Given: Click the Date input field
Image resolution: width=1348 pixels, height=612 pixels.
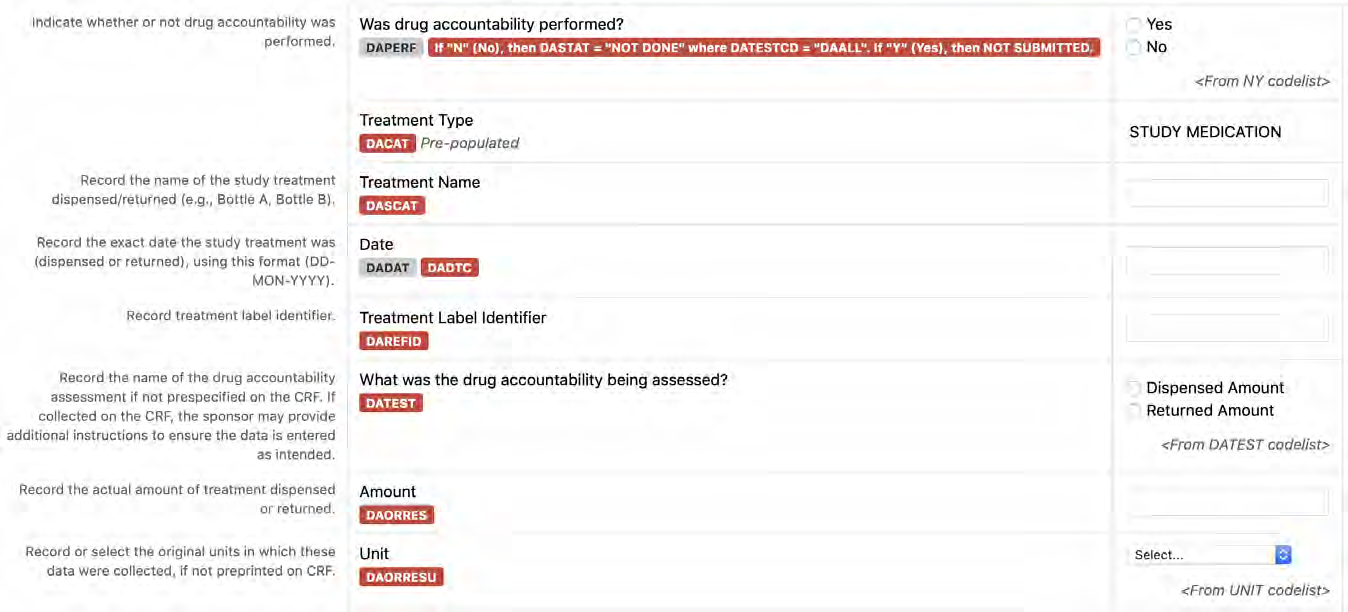Looking at the screenshot, I should click(1227, 262).
